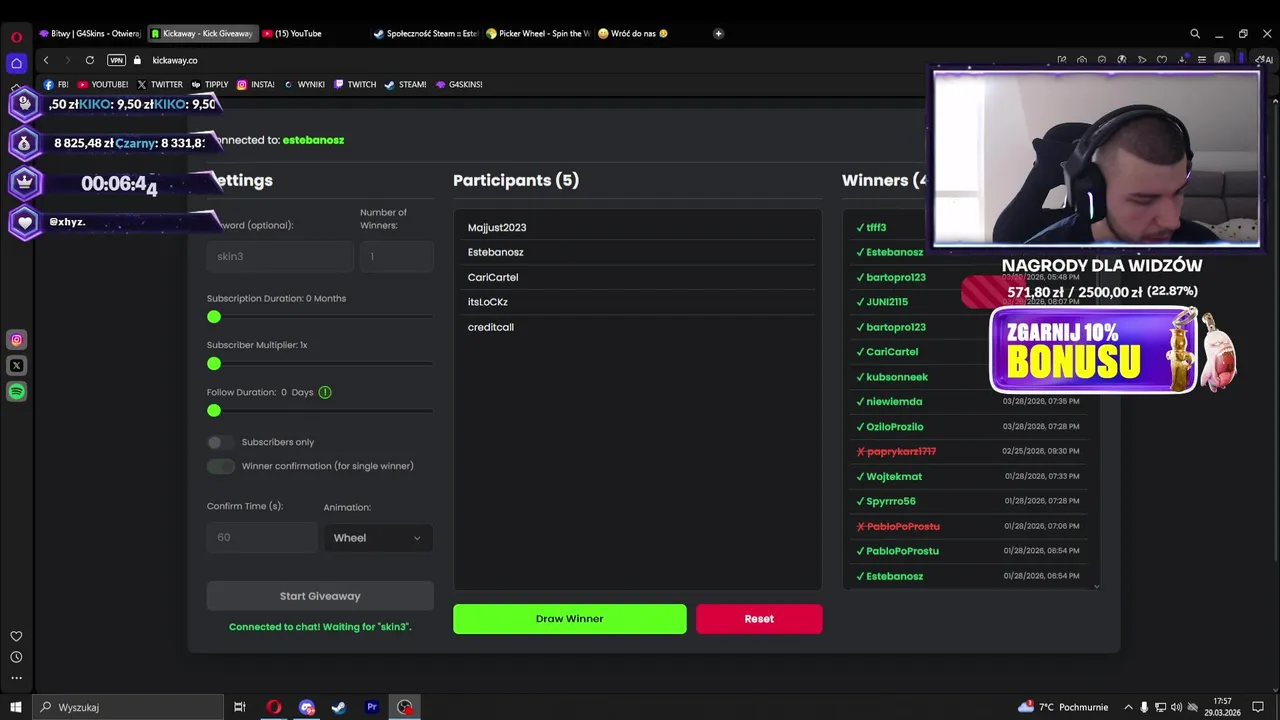Image resolution: width=1280 pixels, height=720 pixels.
Task: Click search tabs magnifier icon
Action: [x=1195, y=34]
